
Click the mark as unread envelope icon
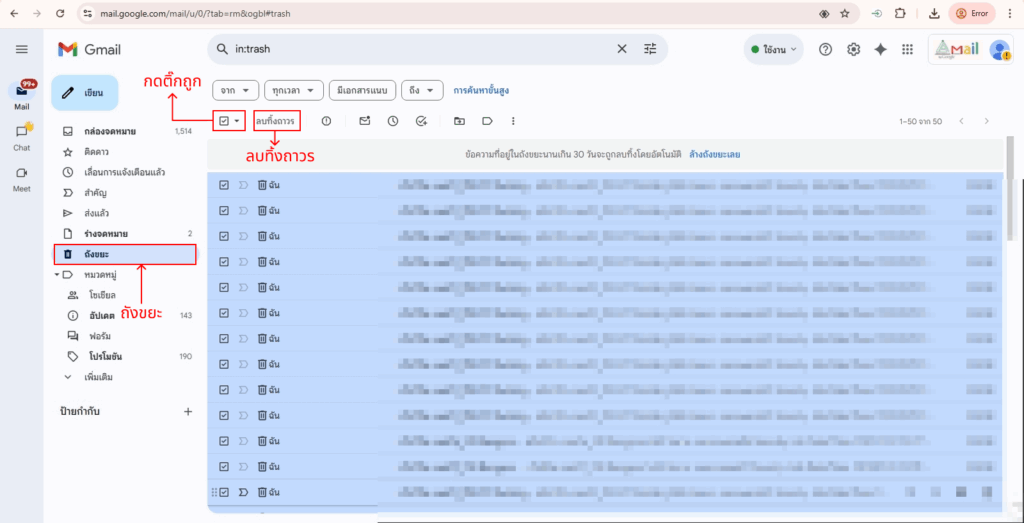(x=365, y=121)
